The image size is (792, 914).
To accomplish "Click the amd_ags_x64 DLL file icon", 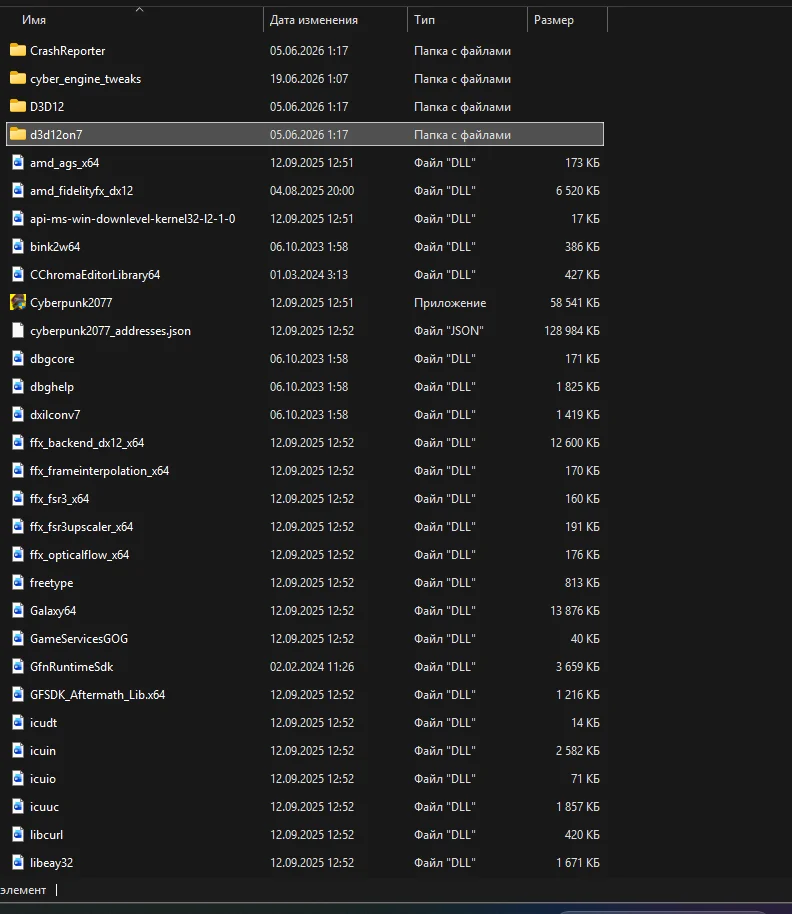I will (x=18, y=163).
